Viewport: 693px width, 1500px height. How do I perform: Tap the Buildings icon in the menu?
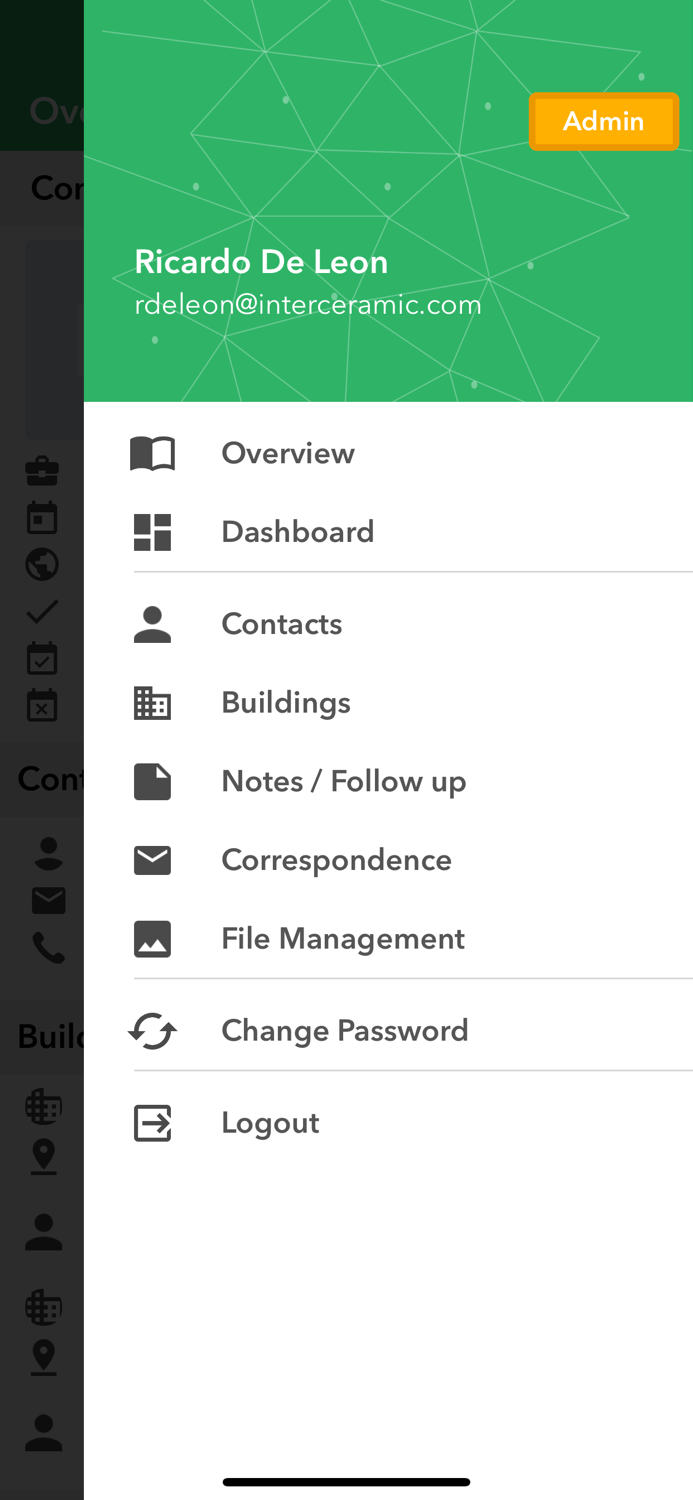tap(152, 703)
